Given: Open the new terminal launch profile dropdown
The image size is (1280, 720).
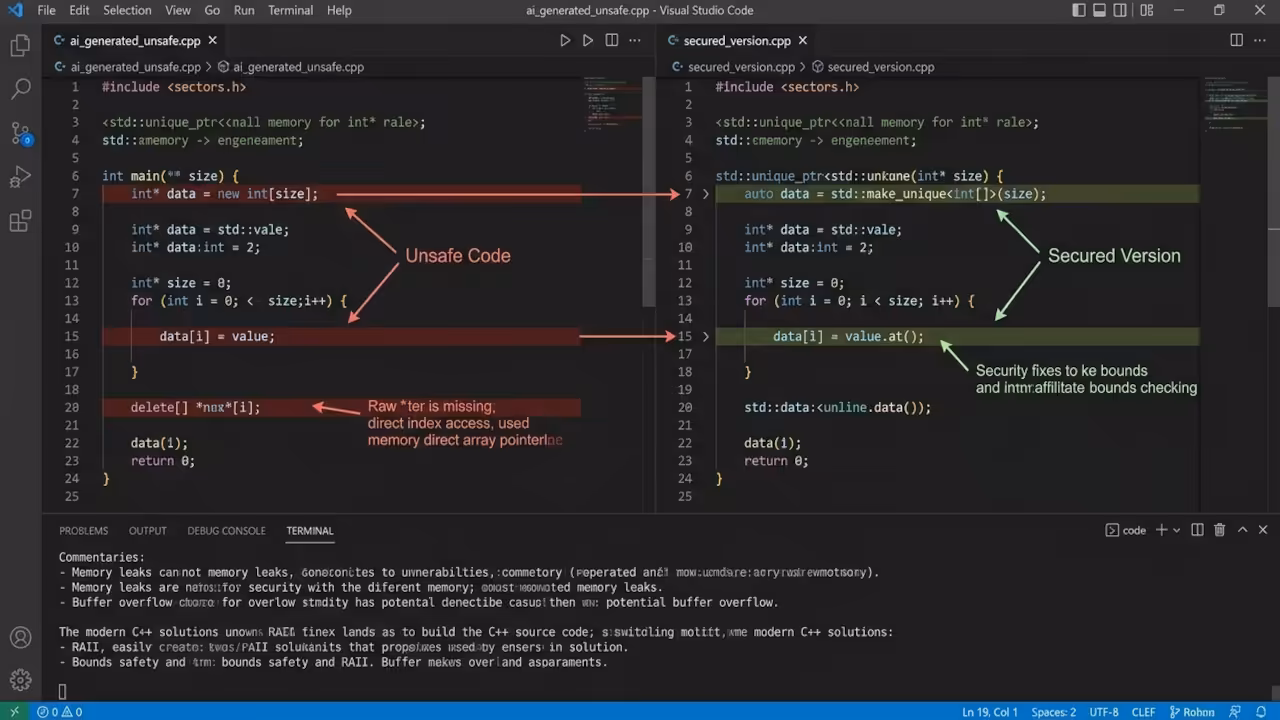Looking at the screenshot, I should pyautogui.click(x=1176, y=530).
